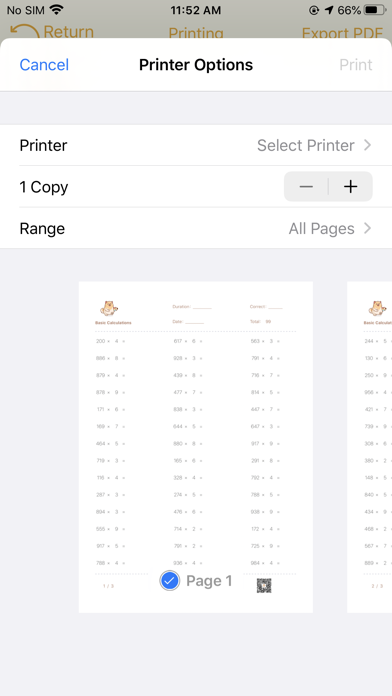Uncheck the Page 1 blue checkmark
Image resolution: width=392 pixels, height=696 pixels.
[x=170, y=581]
